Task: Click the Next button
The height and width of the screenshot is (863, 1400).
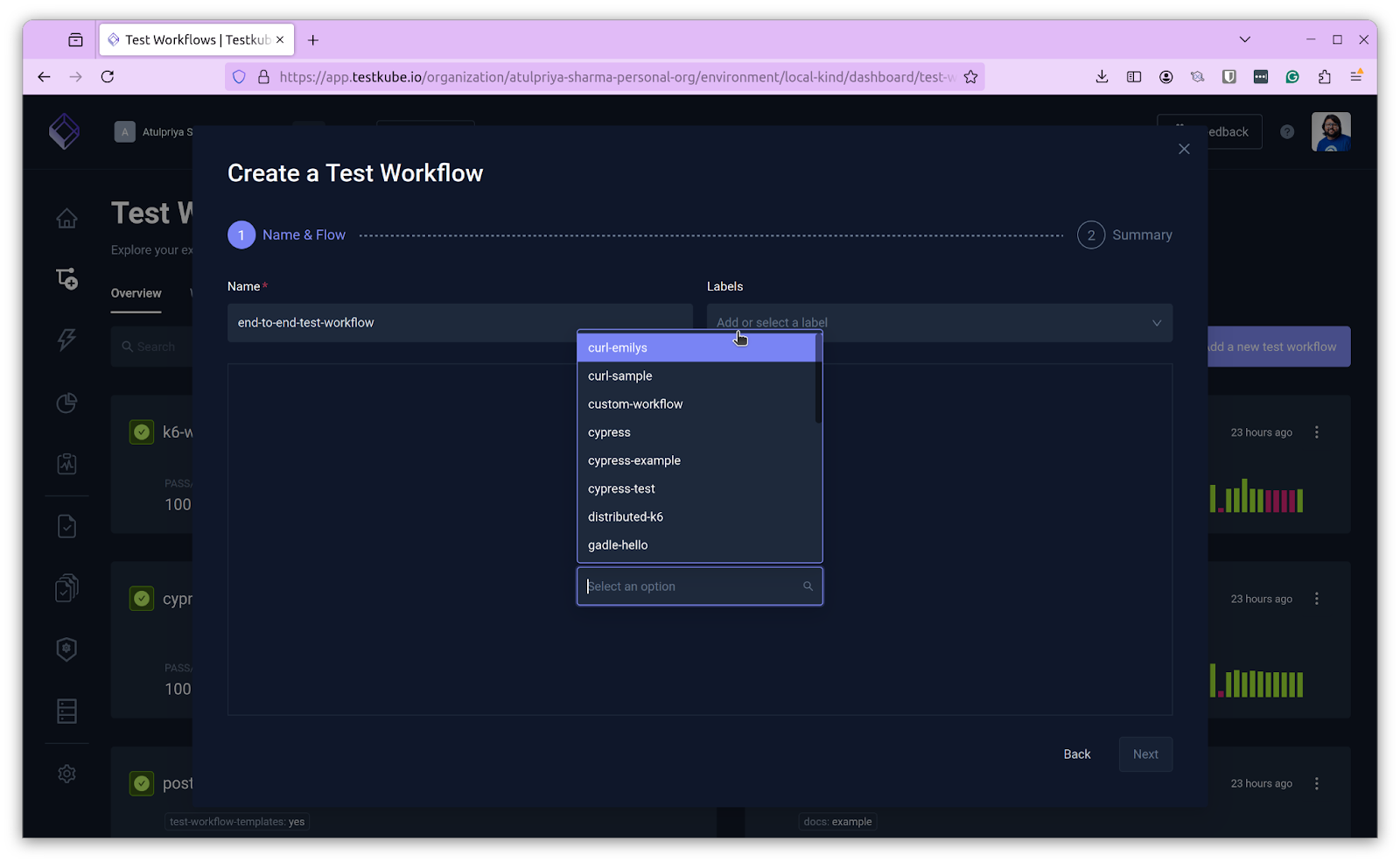Action: 1145,754
